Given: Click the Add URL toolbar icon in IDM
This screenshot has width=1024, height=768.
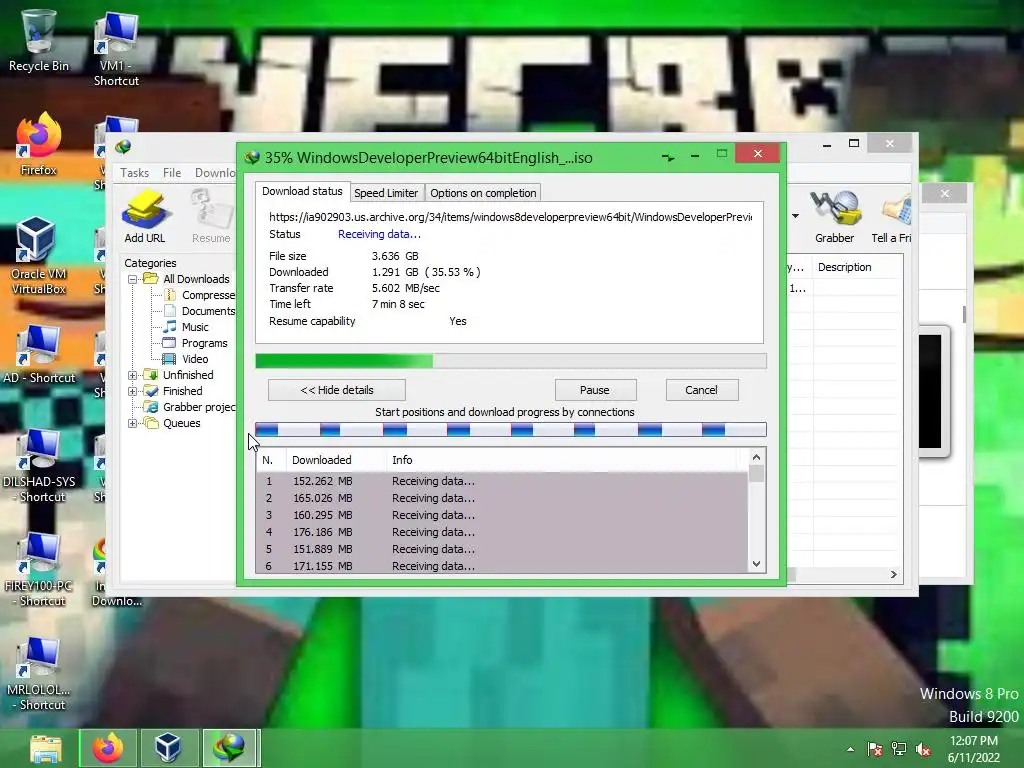Looking at the screenshot, I should 145,216.
